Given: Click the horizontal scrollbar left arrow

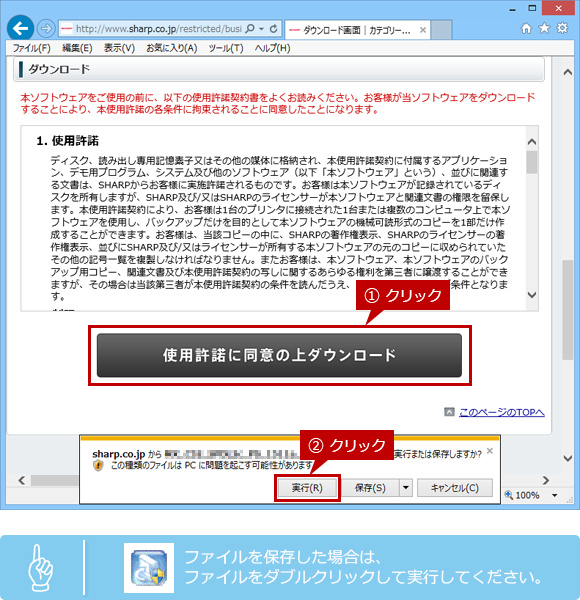Looking at the screenshot, I should 22,480.
